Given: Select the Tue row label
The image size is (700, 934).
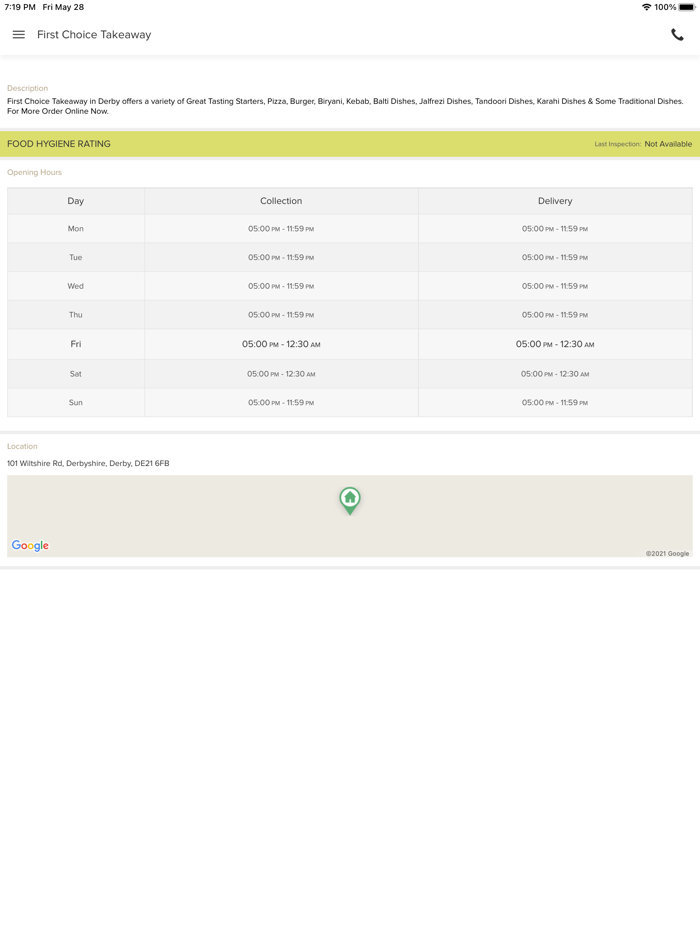Looking at the screenshot, I should [76, 257].
